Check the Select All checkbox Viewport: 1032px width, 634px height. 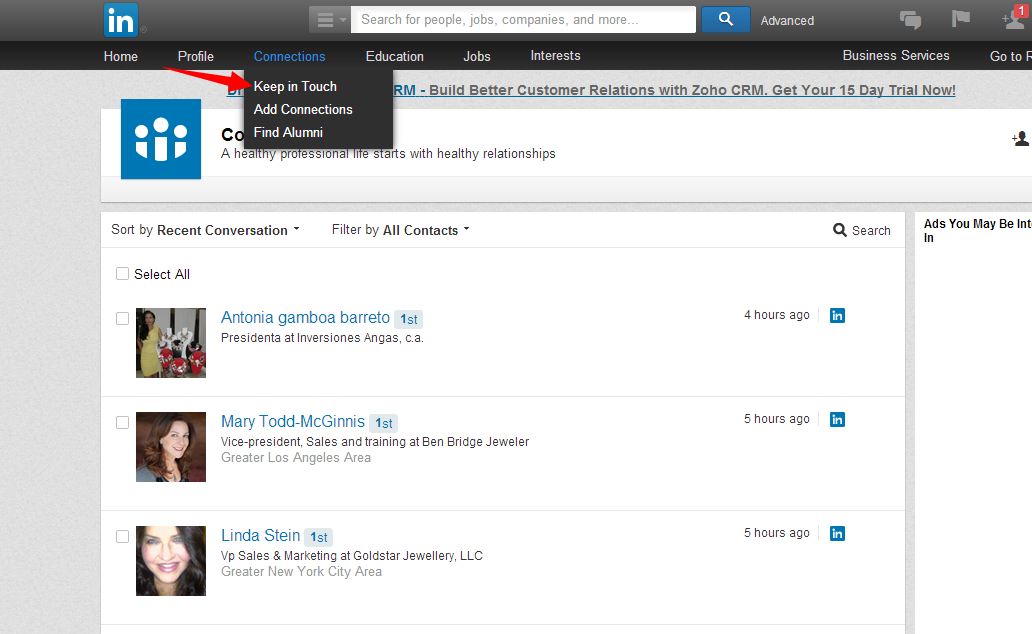click(x=122, y=274)
